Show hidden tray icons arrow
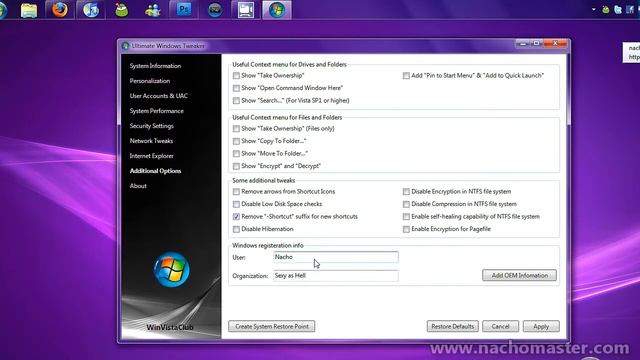The image size is (640, 360). tap(593, 9)
